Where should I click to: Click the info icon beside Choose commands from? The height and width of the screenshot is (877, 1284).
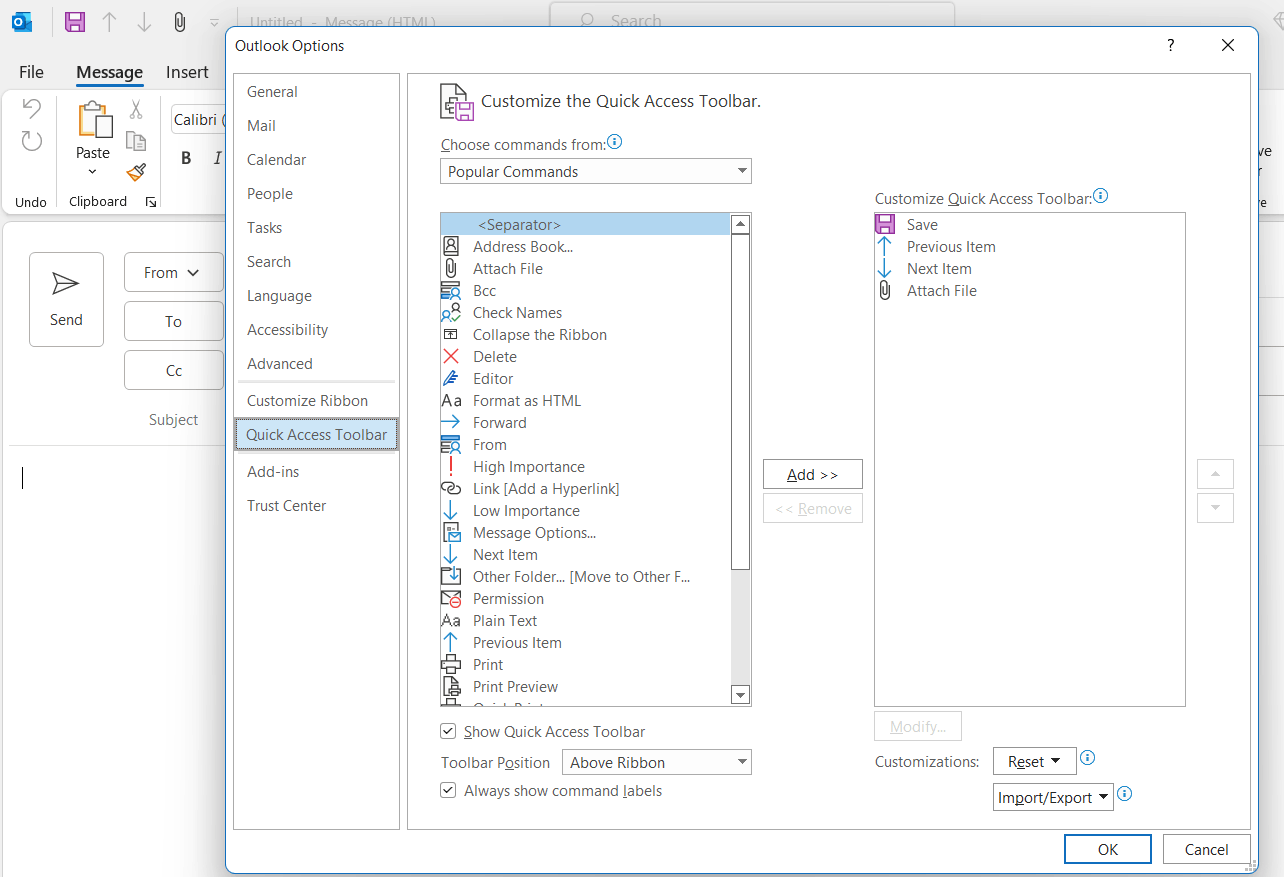point(615,143)
